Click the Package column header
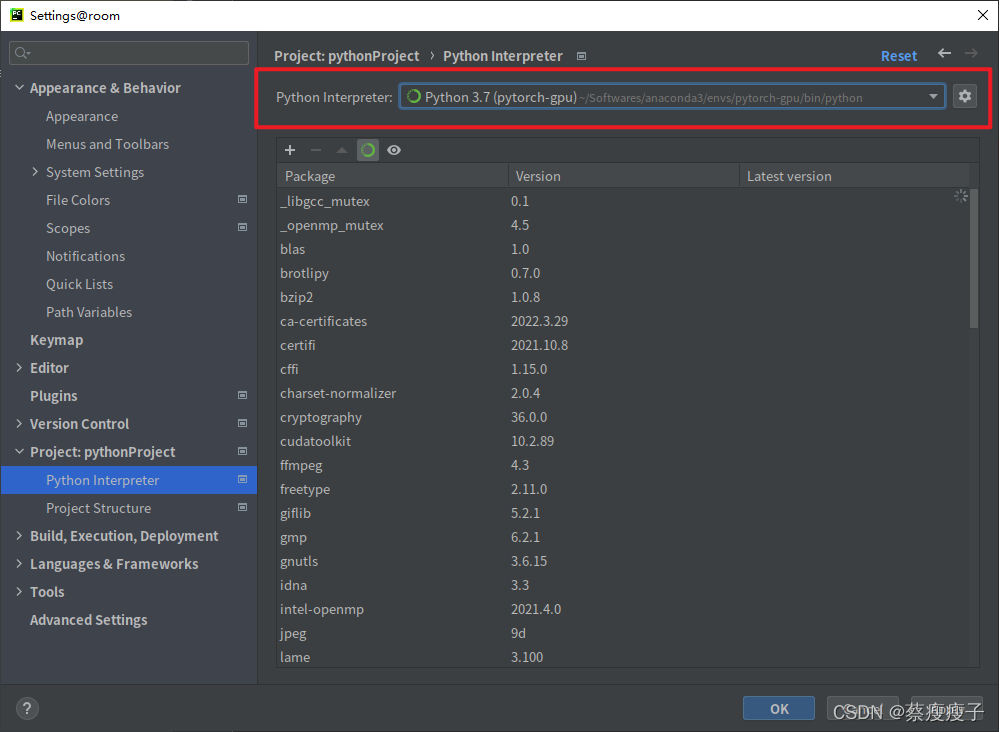 pyautogui.click(x=392, y=176)
